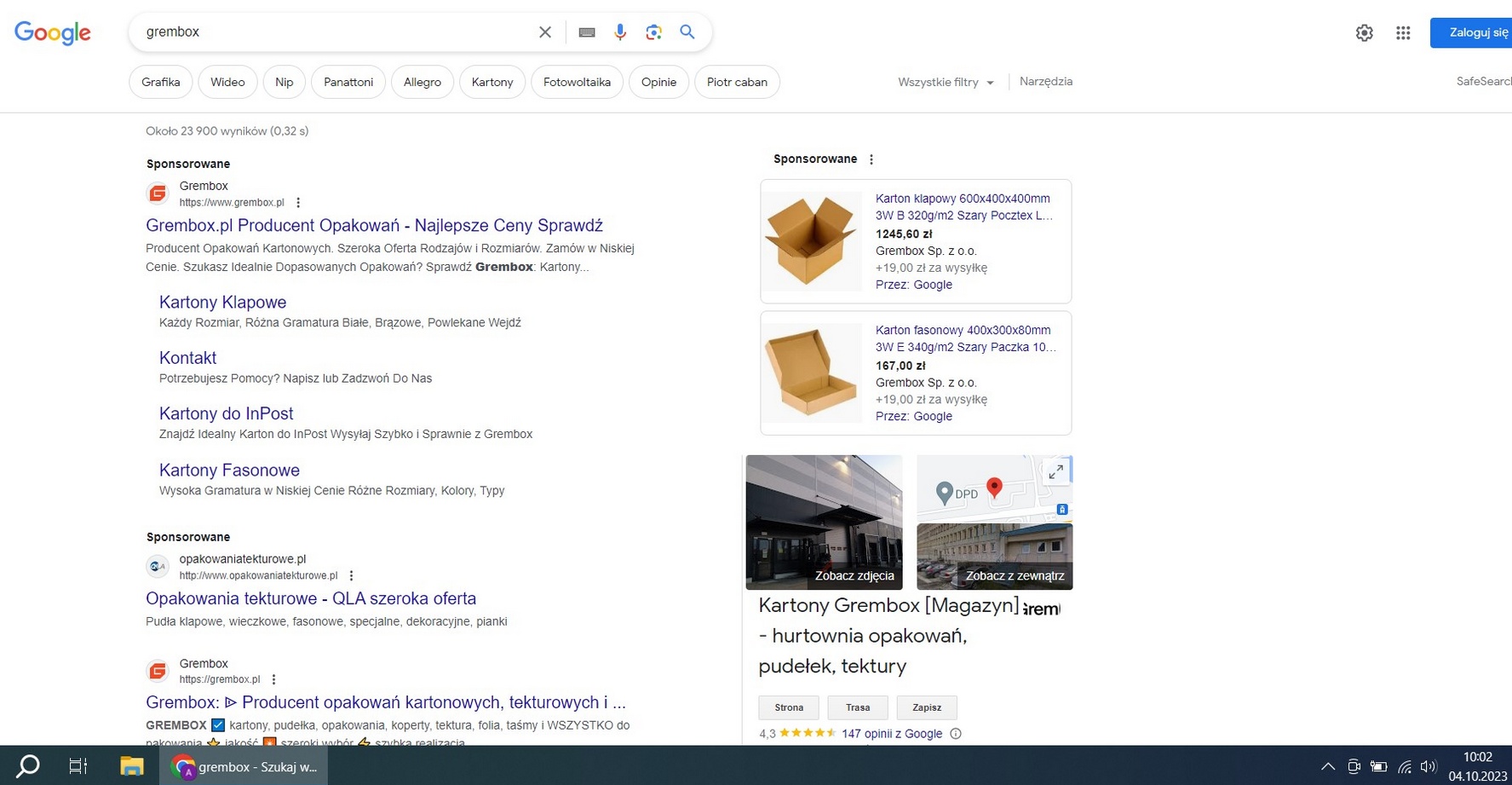Open the Kartony do InPost sitelink
The width and height of the screenshot is (1512, 785).
click(x=226, y=413)
